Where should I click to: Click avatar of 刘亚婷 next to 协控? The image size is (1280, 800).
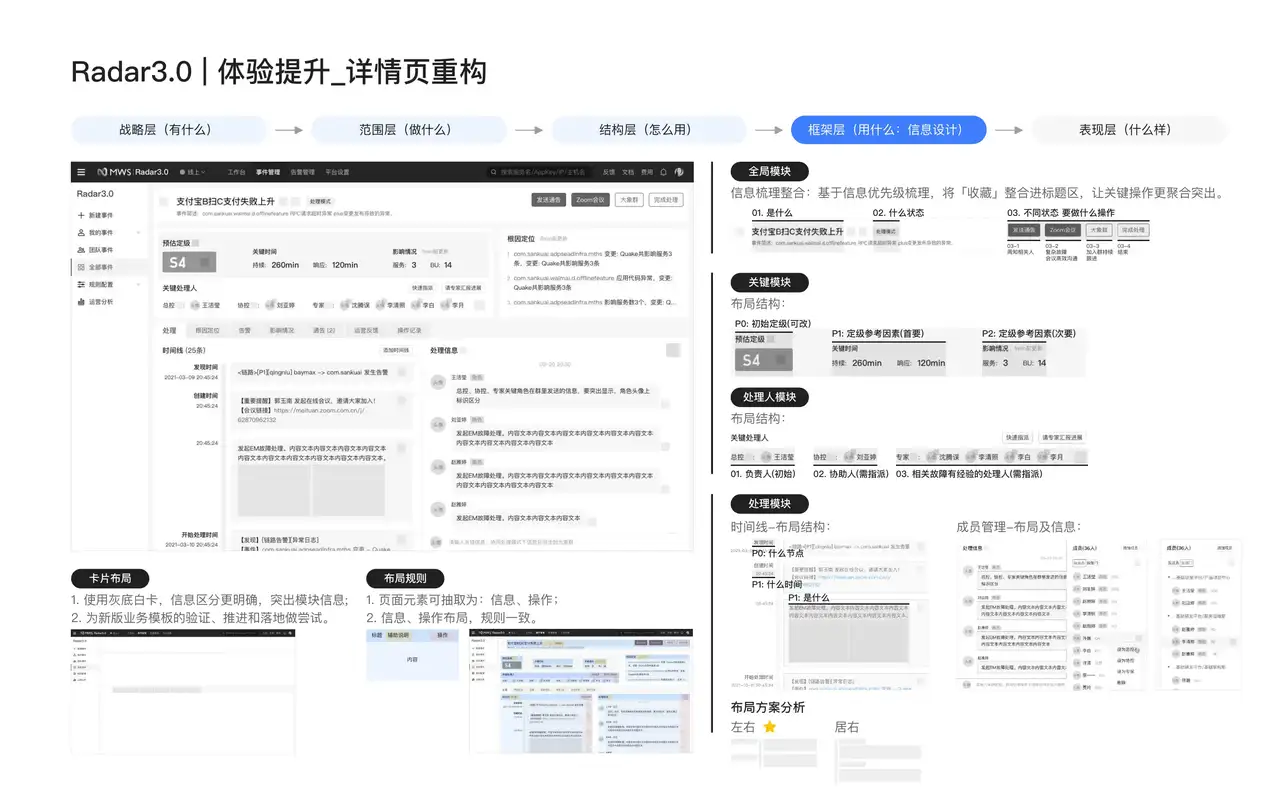(268, 304)
